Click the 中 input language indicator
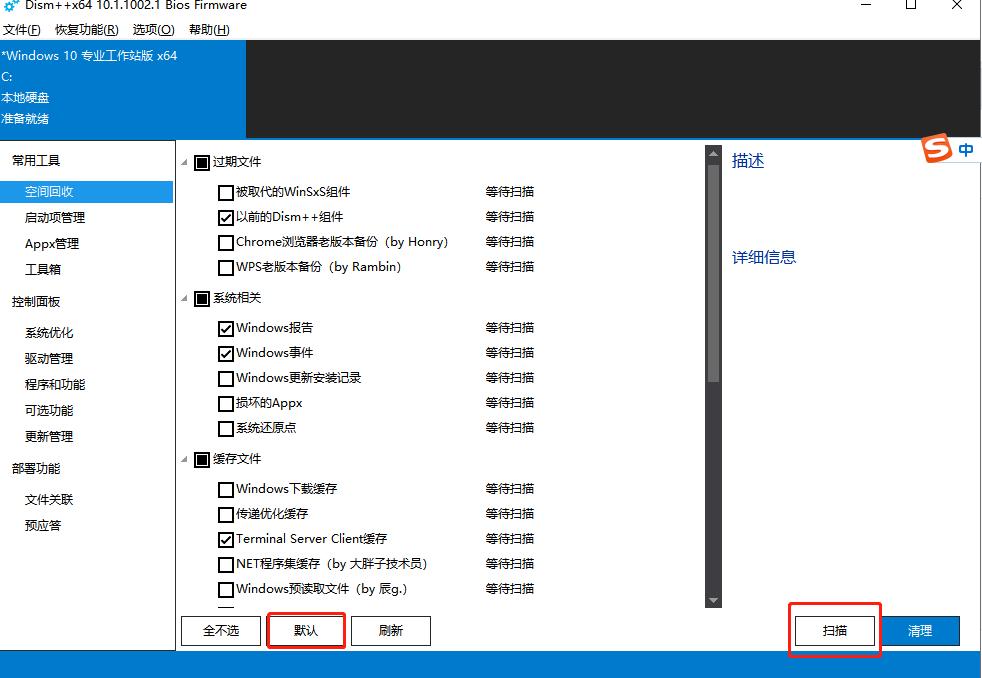The height and width of the screenshot is (678, 982). coord(964,148)
